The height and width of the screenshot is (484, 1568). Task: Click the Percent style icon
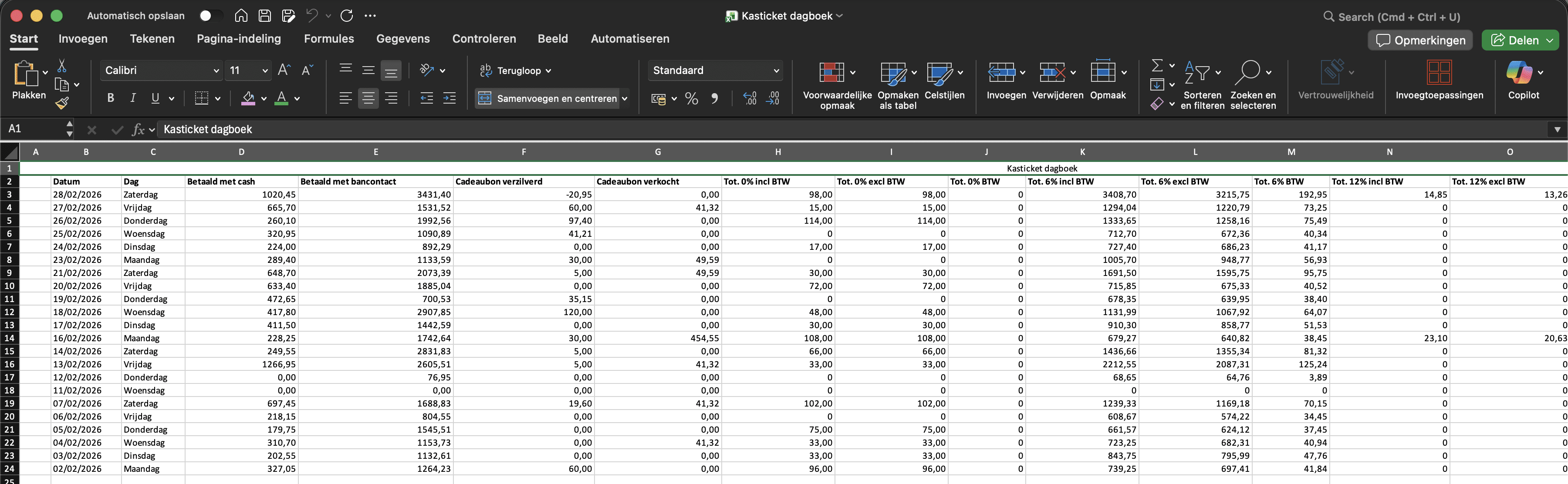[692, 98]
